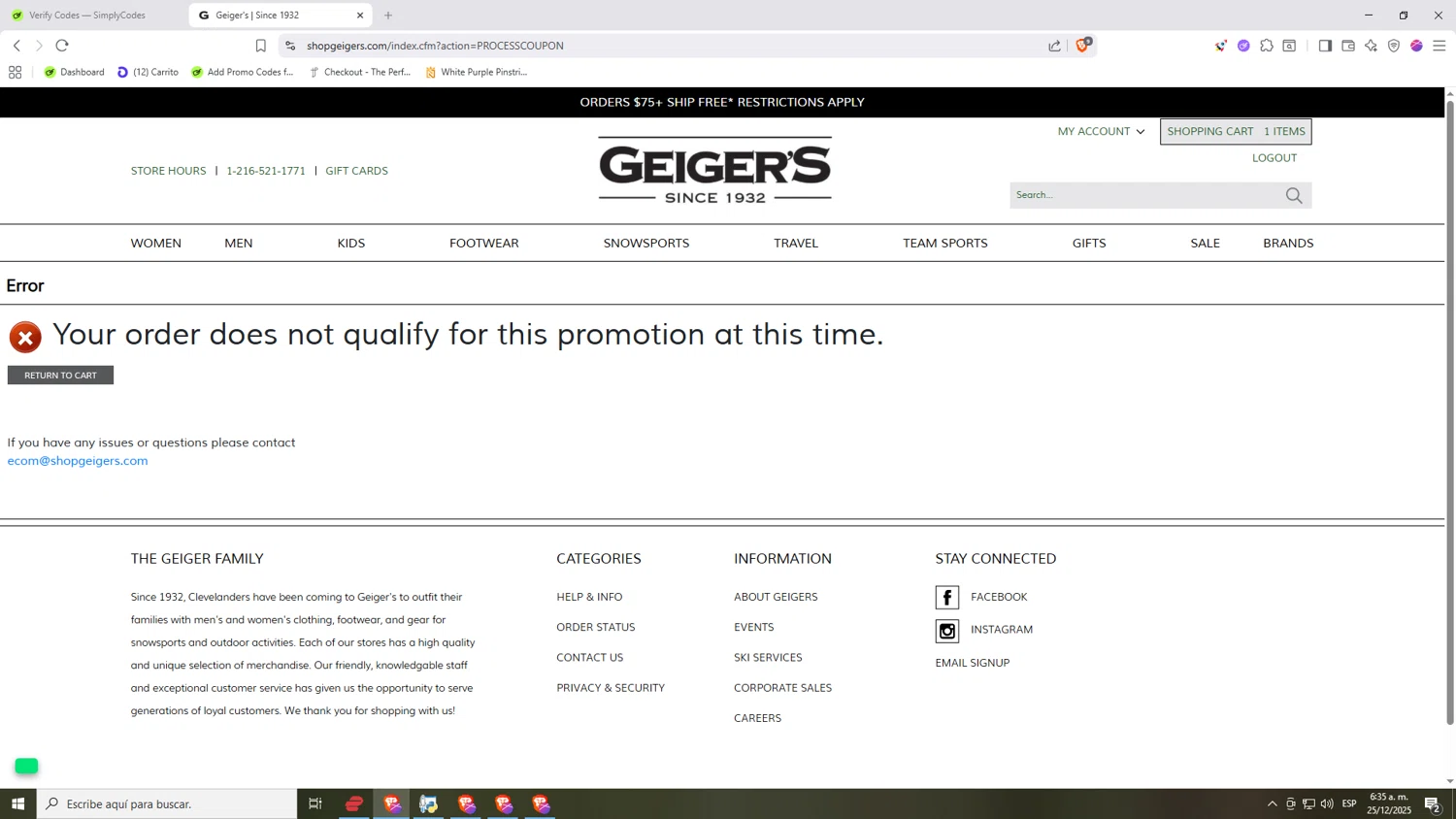The width and height of the screenshot is (1456, 819).
Task: Click into the site Search field
Action: (x=1145, y=196)
